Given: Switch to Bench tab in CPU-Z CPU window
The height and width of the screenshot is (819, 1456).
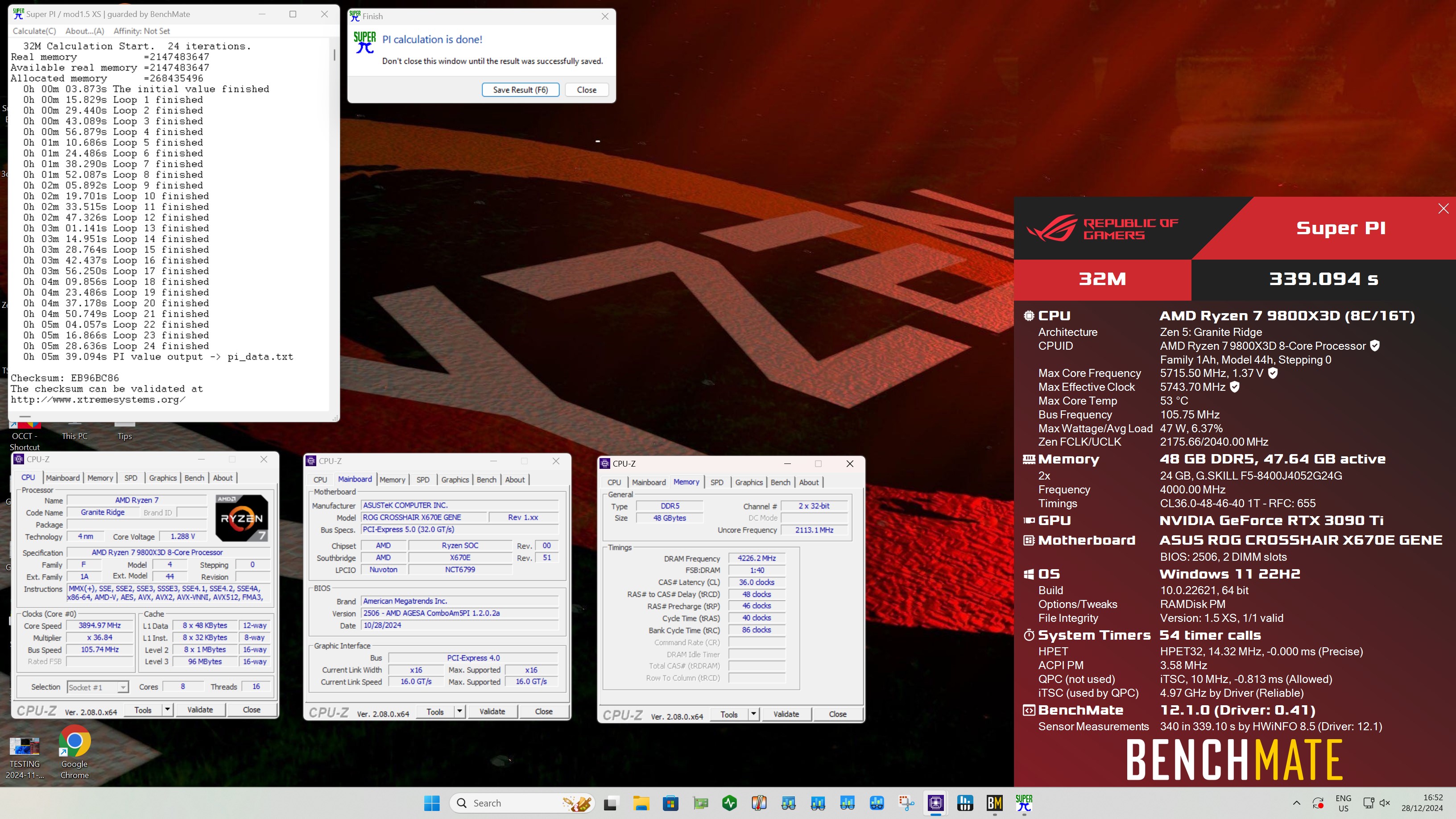Looking at the screenshot, I should [194, 478].
